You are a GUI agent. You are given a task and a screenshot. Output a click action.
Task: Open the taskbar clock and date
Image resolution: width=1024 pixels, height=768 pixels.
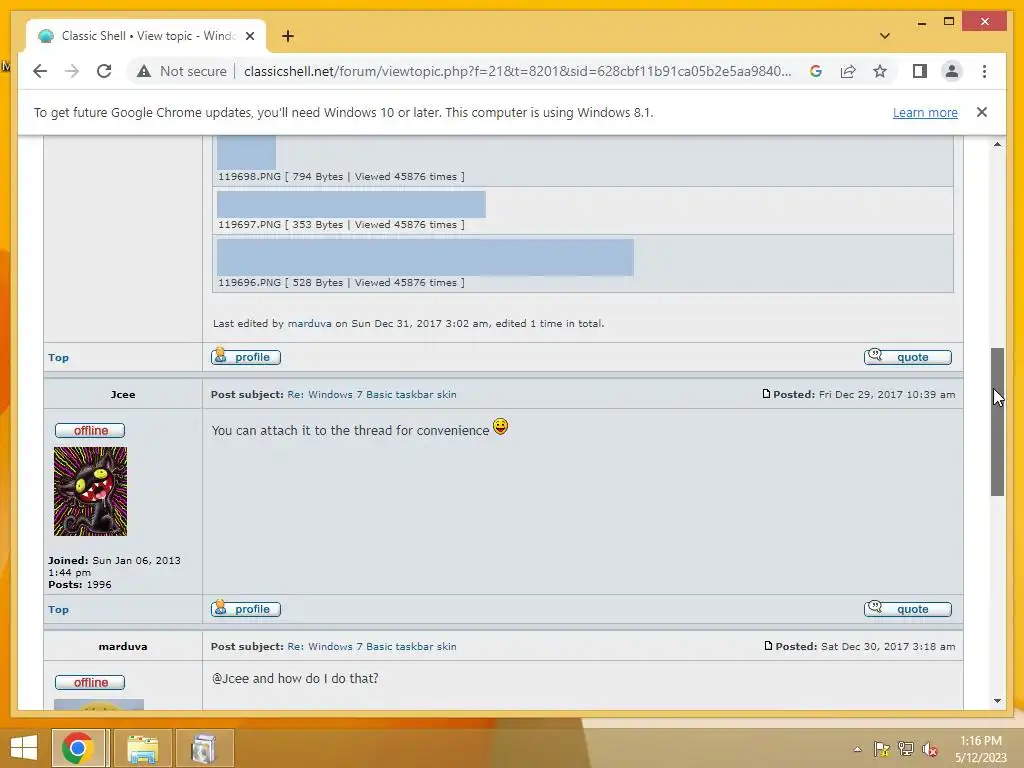(x=981, y=749)
